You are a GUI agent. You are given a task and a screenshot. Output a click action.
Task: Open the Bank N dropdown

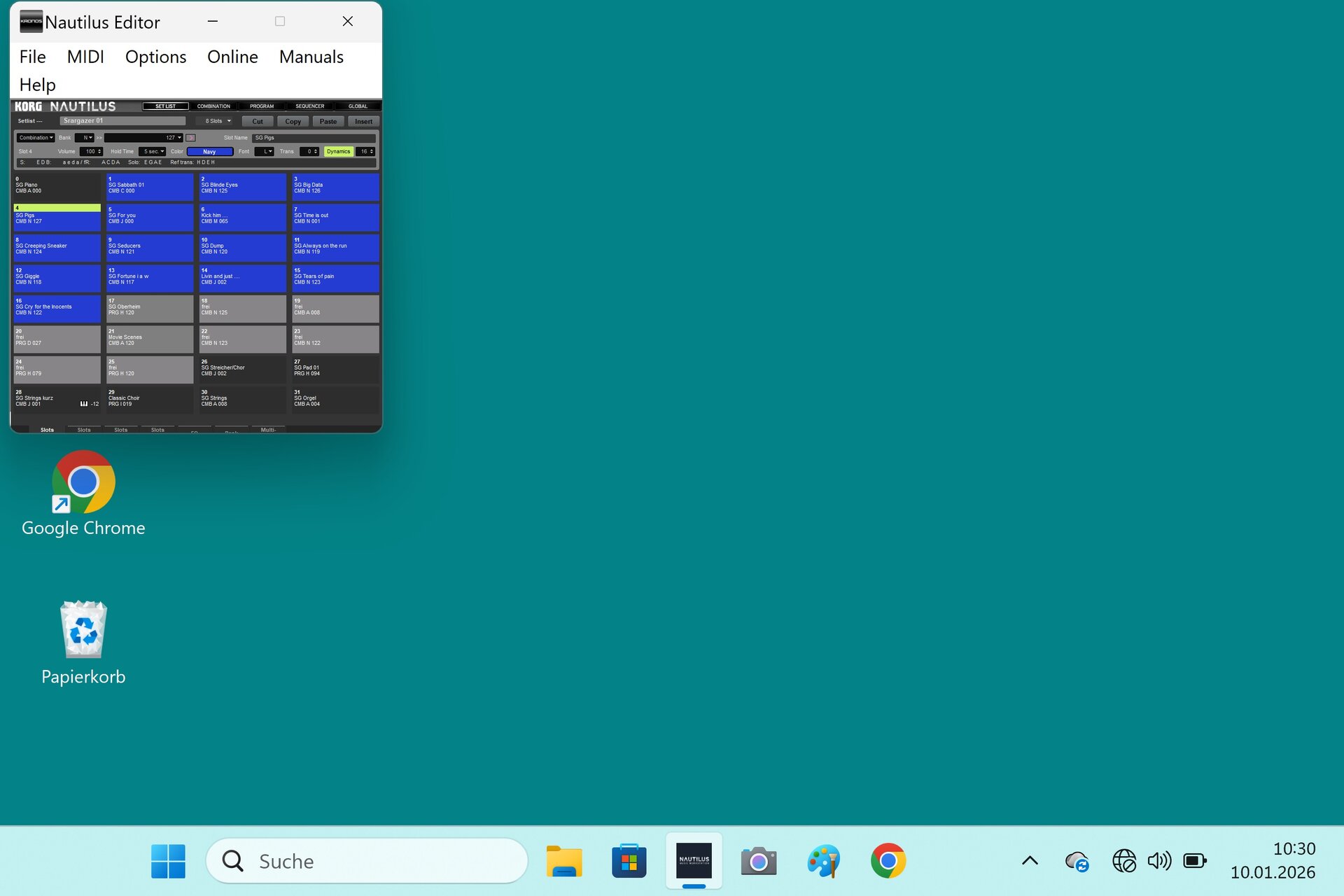[85, 137]
